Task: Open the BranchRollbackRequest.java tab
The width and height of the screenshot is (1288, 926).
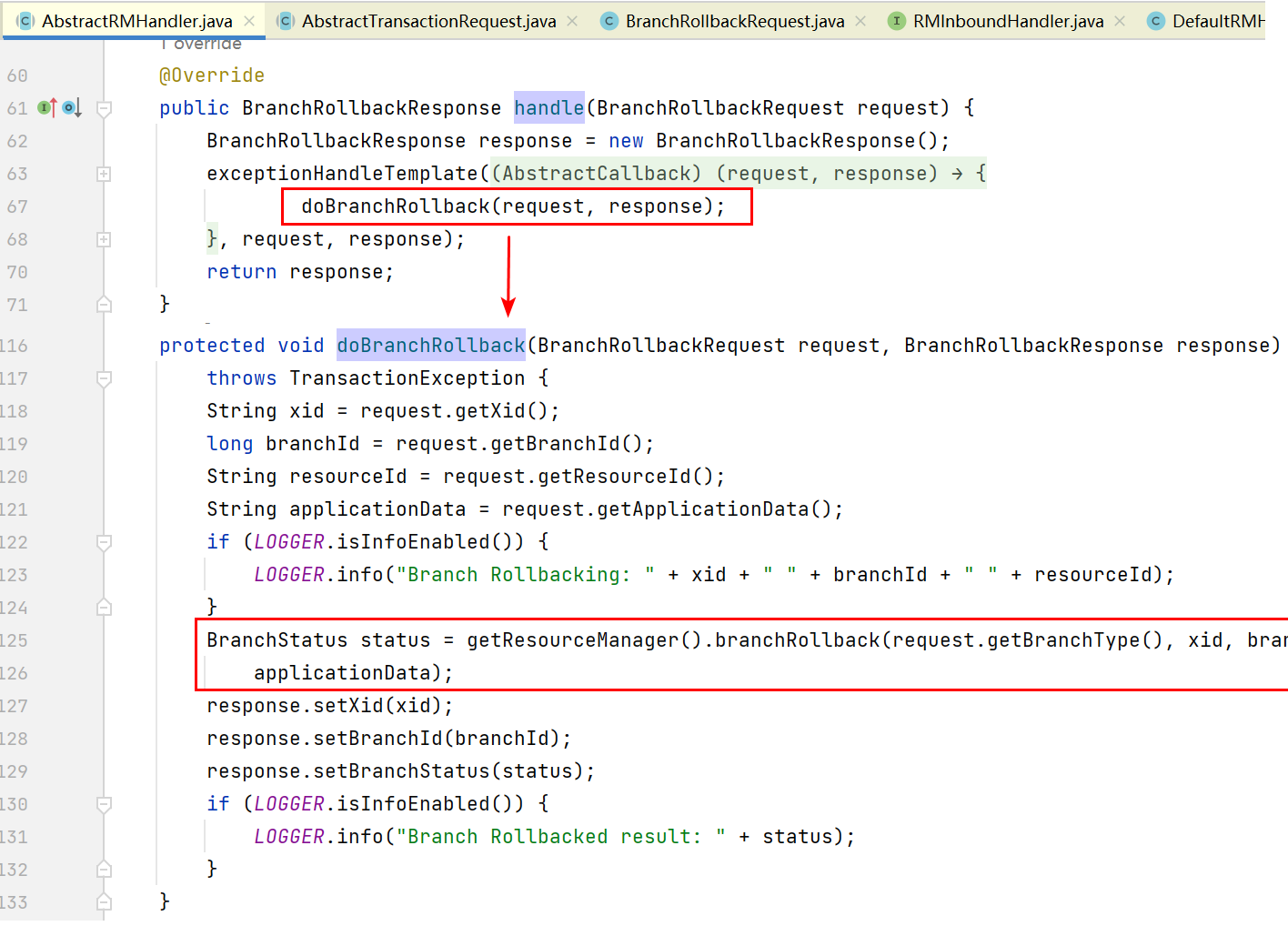Action: click(735, 21)
